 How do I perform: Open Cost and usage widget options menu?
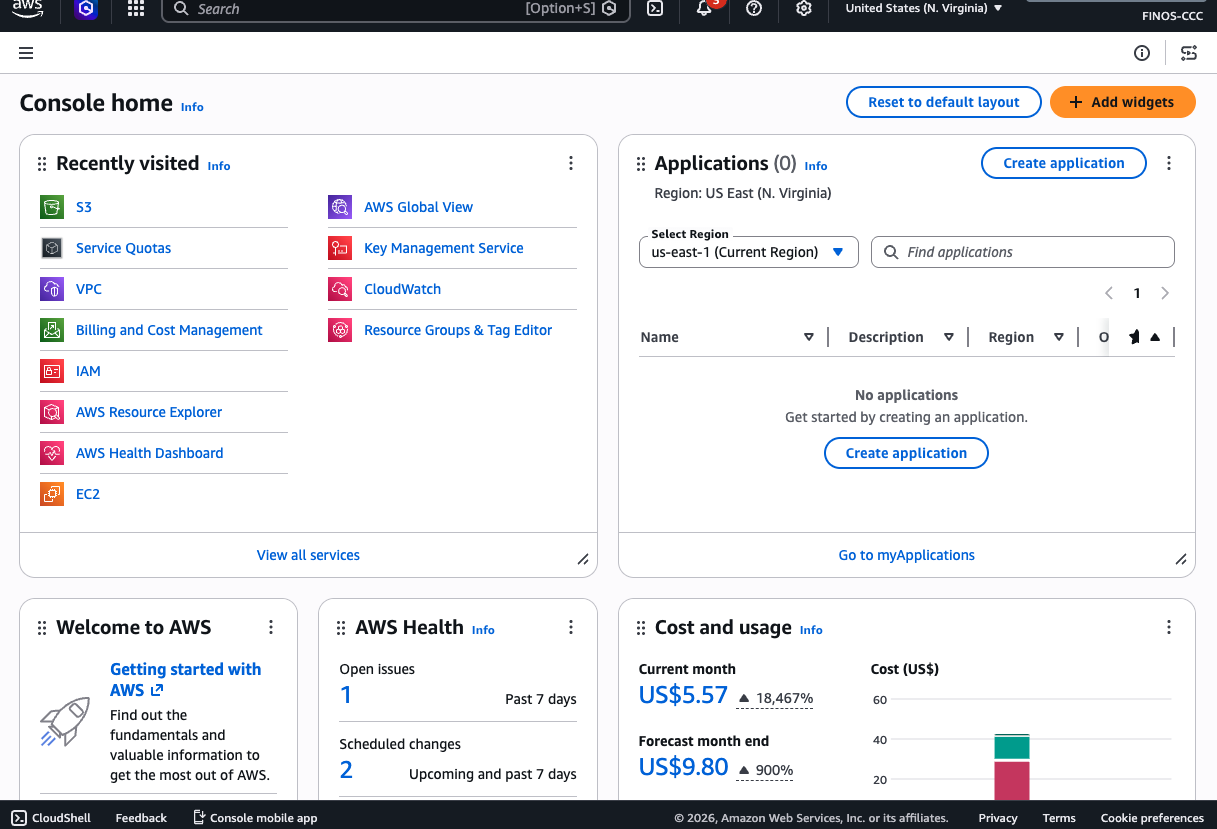1169,627
